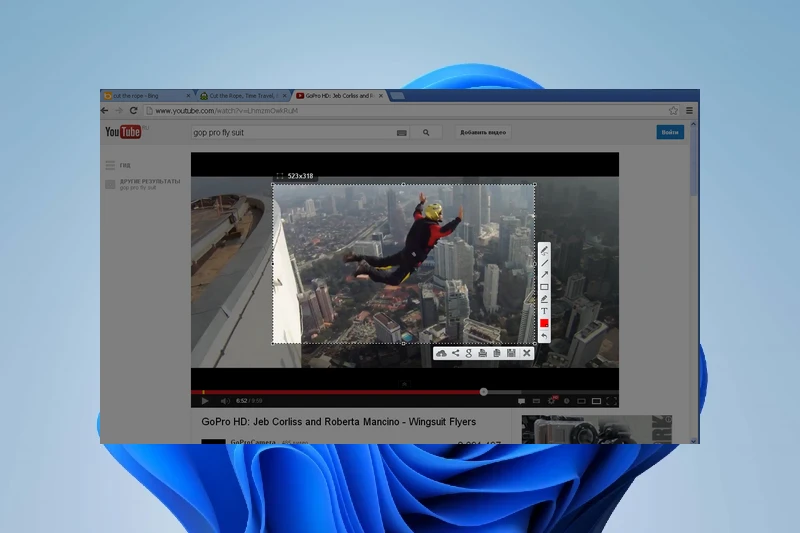Select the Lightshot marker highlighter tool
The image size is (800, 533).
pos(544,299)
